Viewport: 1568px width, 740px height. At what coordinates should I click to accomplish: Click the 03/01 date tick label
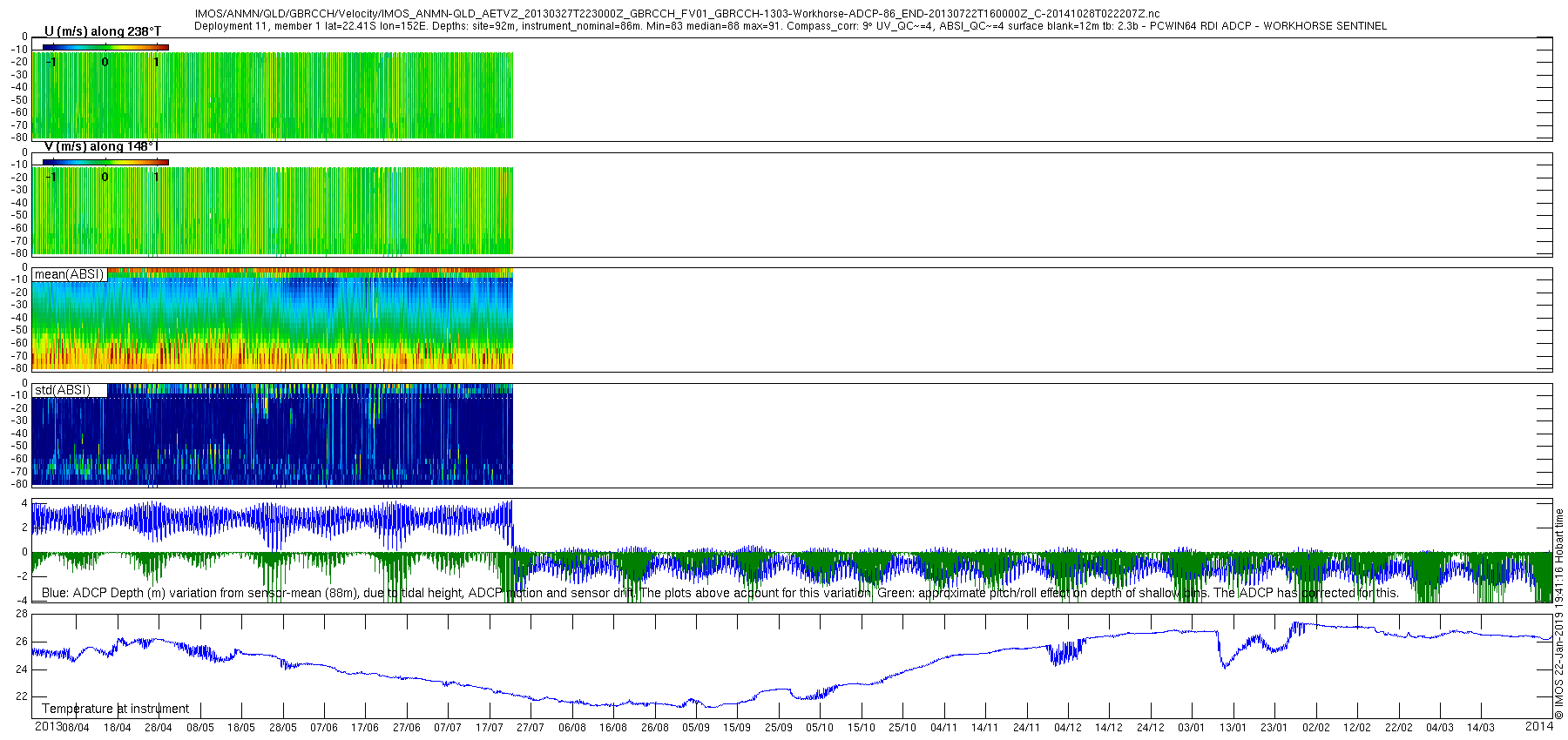(1192, 728)
